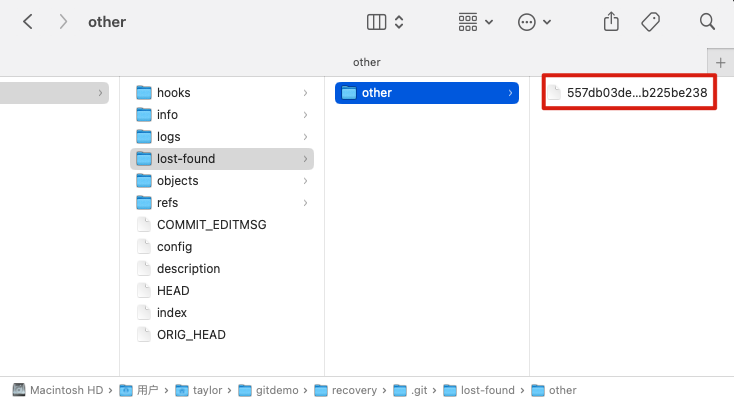The height and width of the screenshot is (403, 734).
Task: Click the HEAD file icon
Action: [144, 291]
